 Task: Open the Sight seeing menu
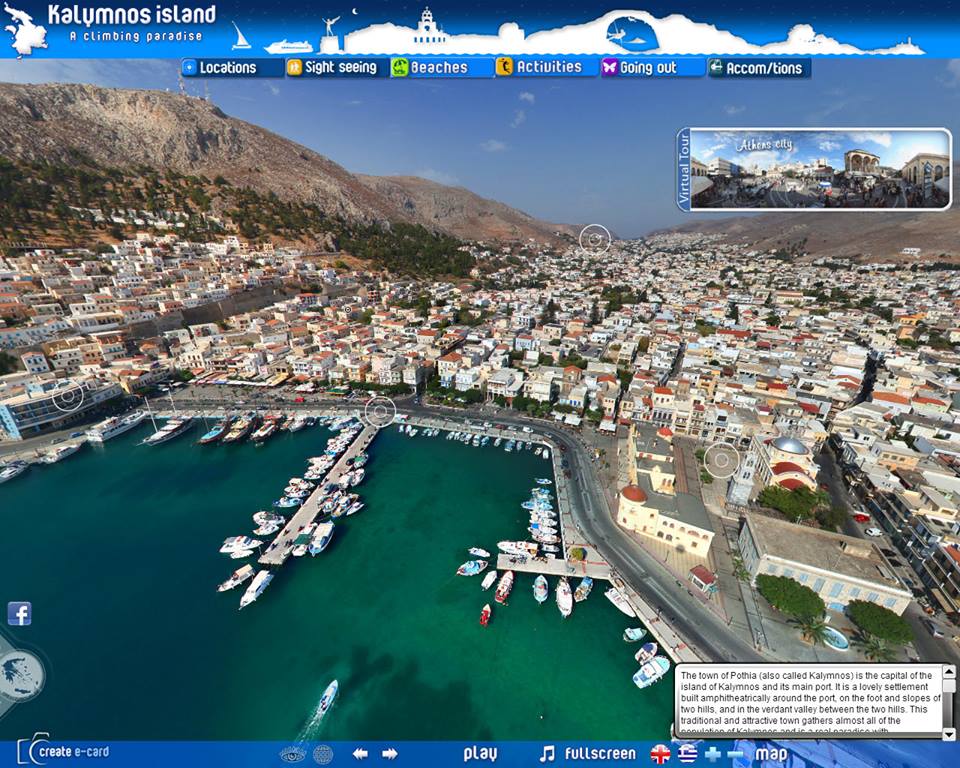tap(337, 67)
